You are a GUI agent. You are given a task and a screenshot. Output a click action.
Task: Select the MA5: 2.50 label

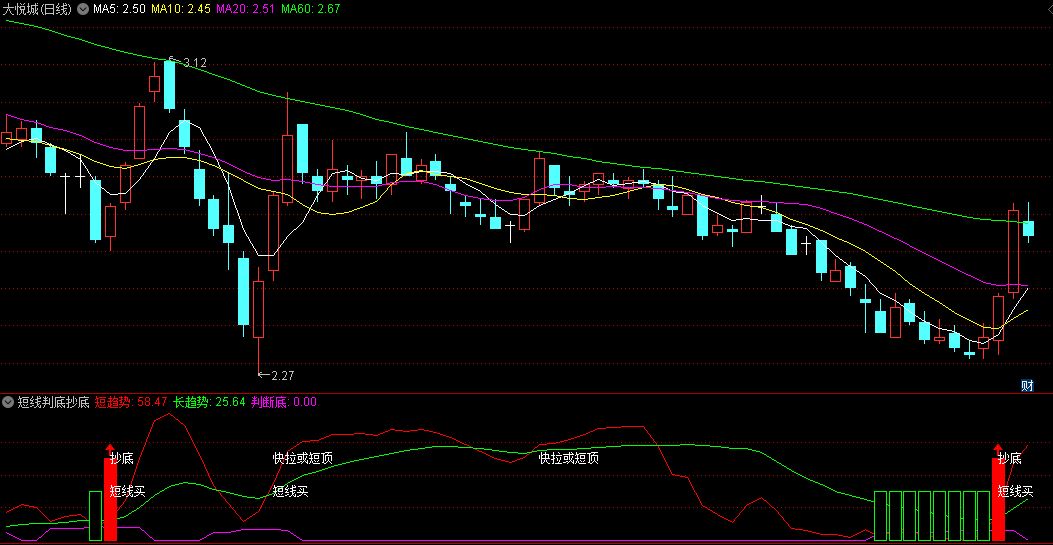pos(119,9)
